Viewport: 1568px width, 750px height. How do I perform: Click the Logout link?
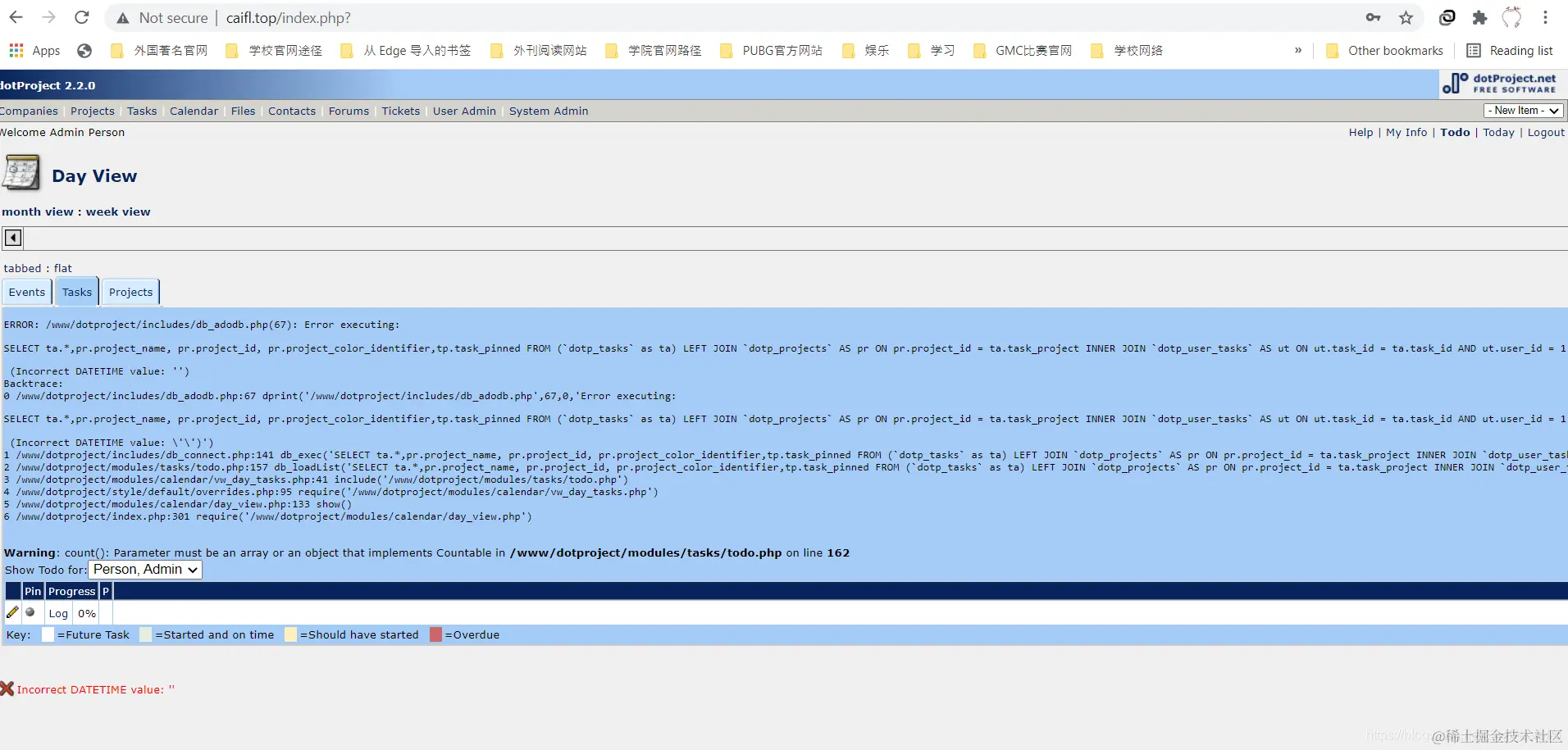point(1546,133)
